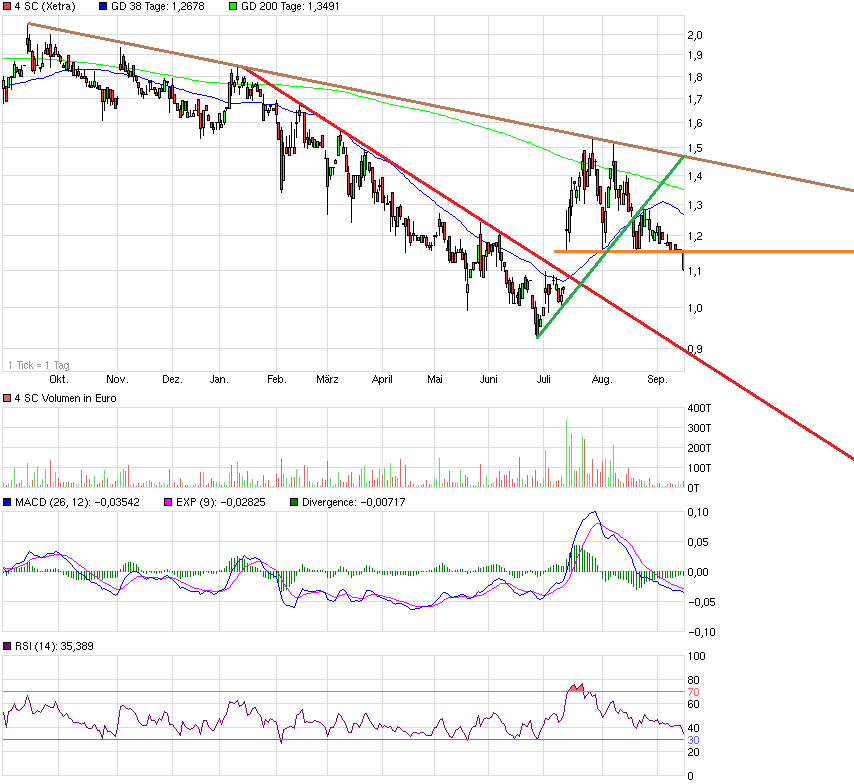
Task: Click the blue GD 38 Tage legend swatch
Action: click(x=103, y=7)
